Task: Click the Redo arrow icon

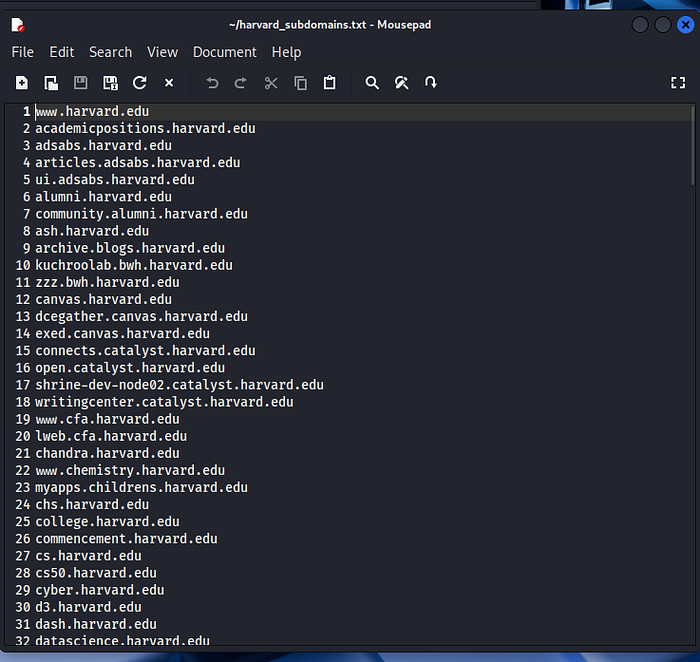Action: pos(241,83)
